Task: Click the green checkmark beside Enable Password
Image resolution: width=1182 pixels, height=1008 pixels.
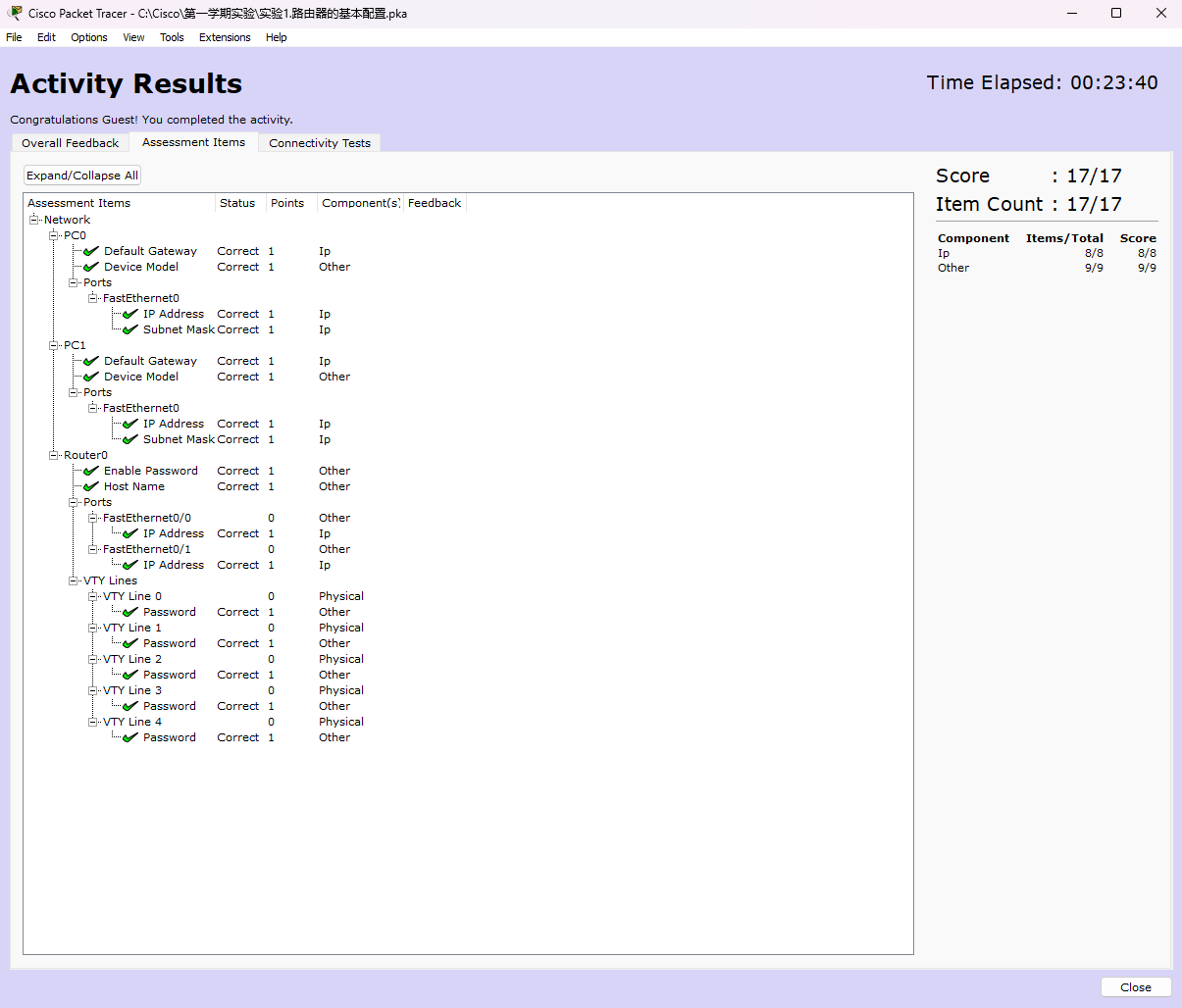Action: point(91,471)
